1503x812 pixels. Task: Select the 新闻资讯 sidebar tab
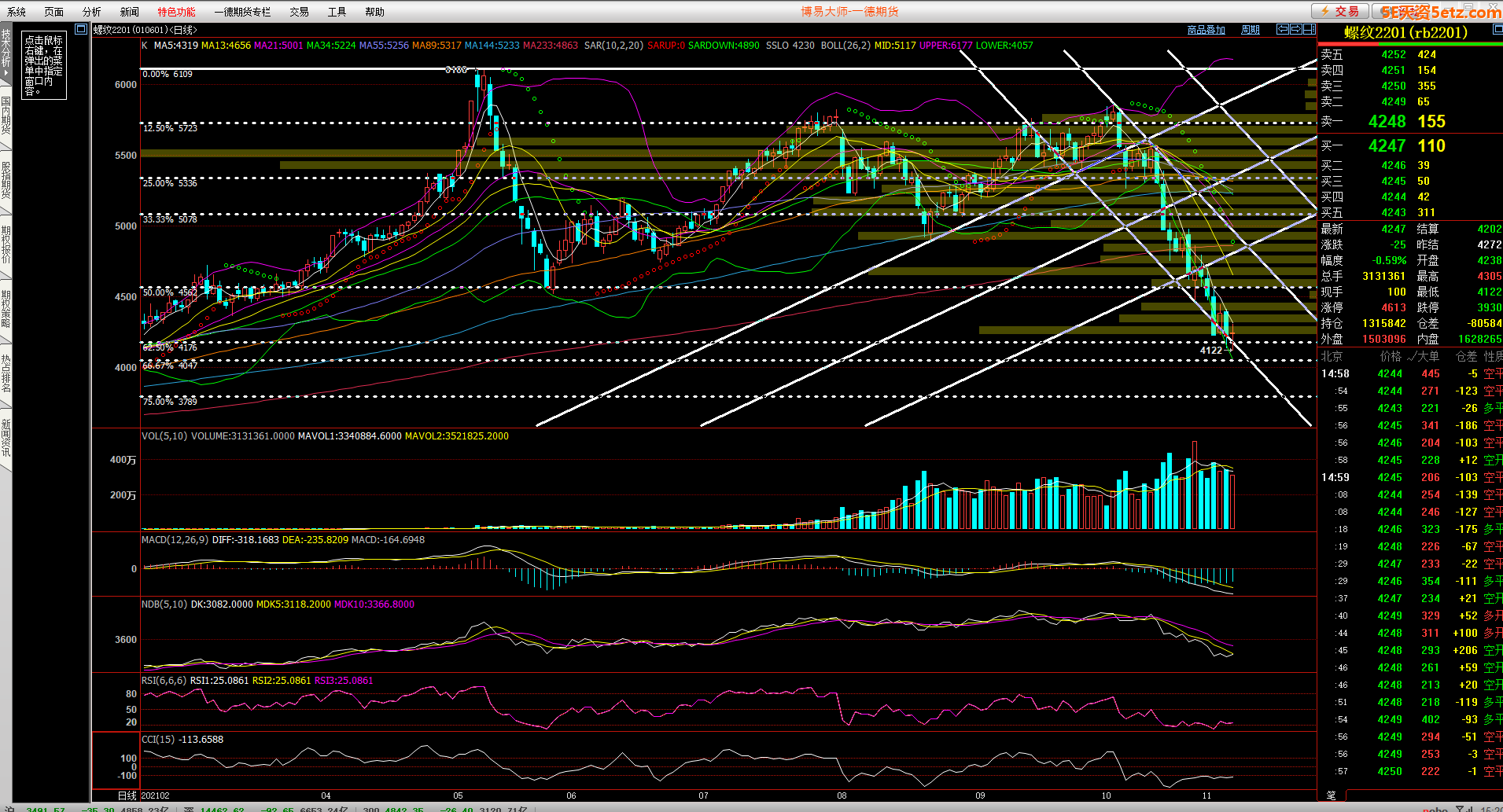[x=6, y=438]
